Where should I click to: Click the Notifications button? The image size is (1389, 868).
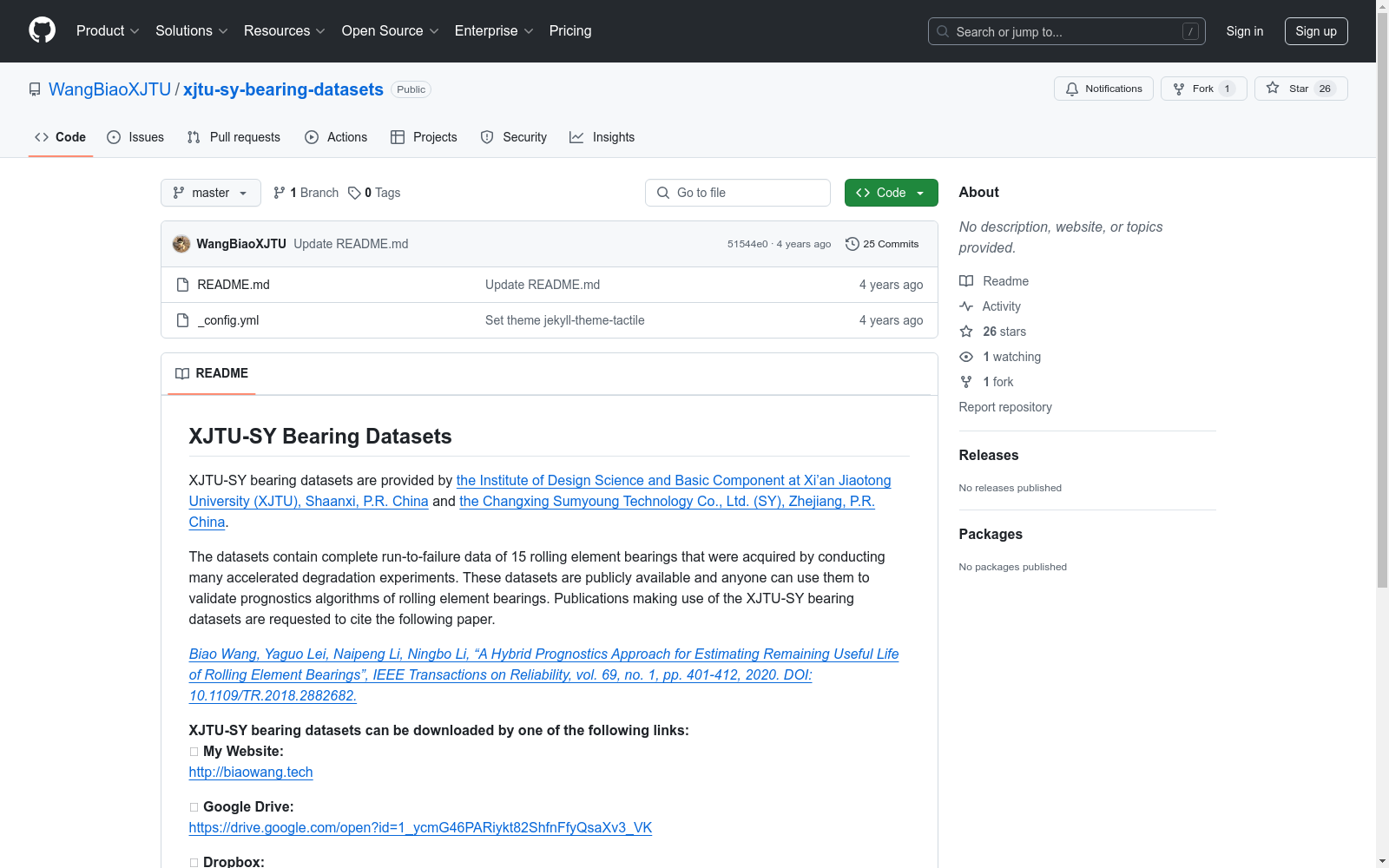(x=1103, y=89)
